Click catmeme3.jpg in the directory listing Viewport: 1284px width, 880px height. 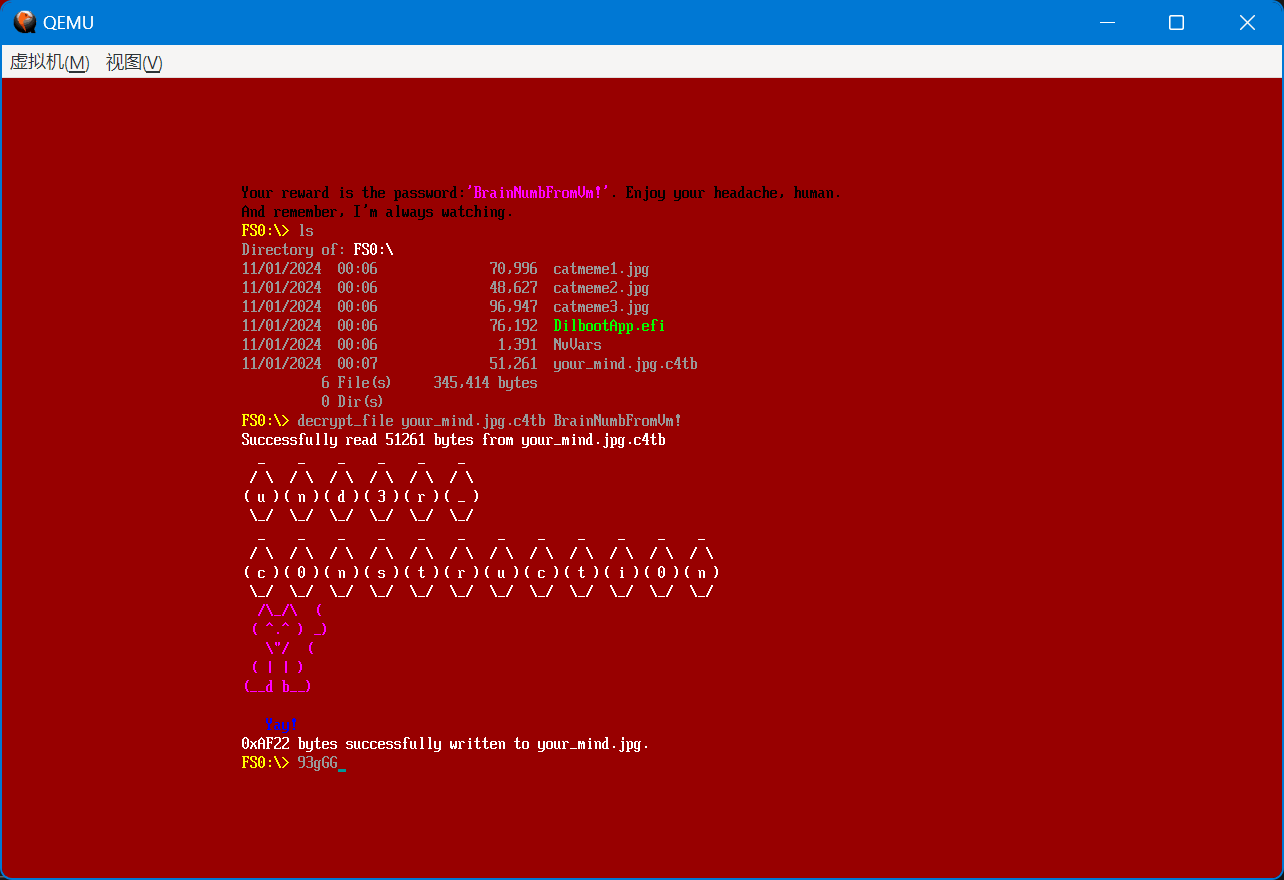click(600, 307)
